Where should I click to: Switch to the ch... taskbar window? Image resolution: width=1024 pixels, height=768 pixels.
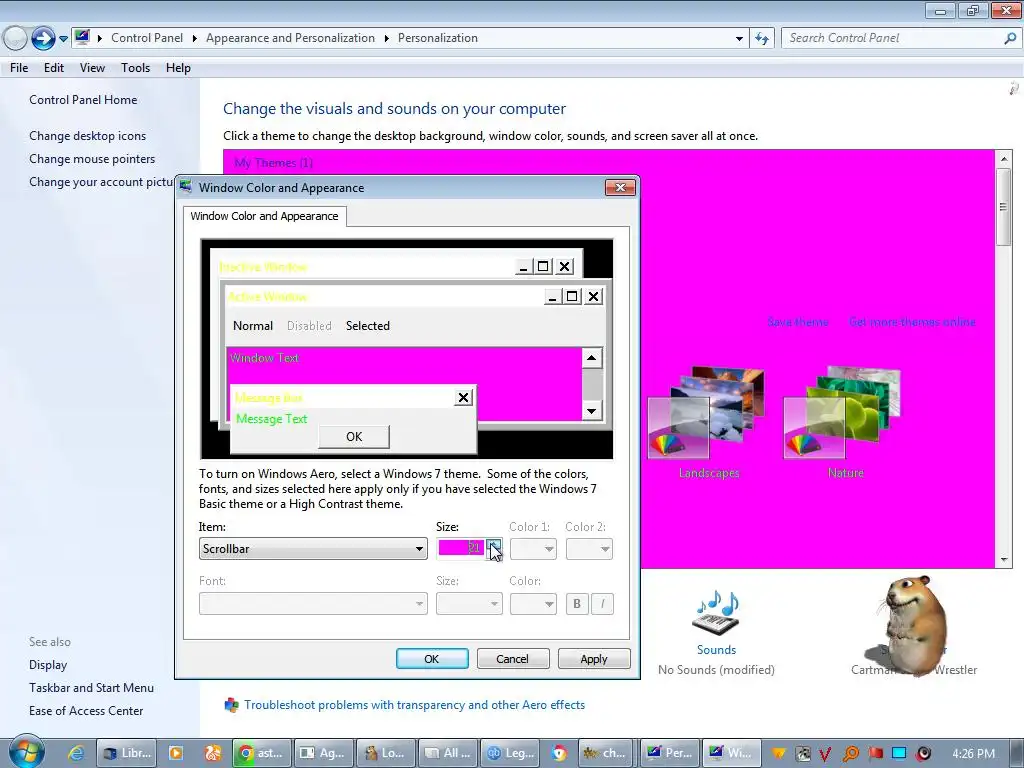[605, 753]
